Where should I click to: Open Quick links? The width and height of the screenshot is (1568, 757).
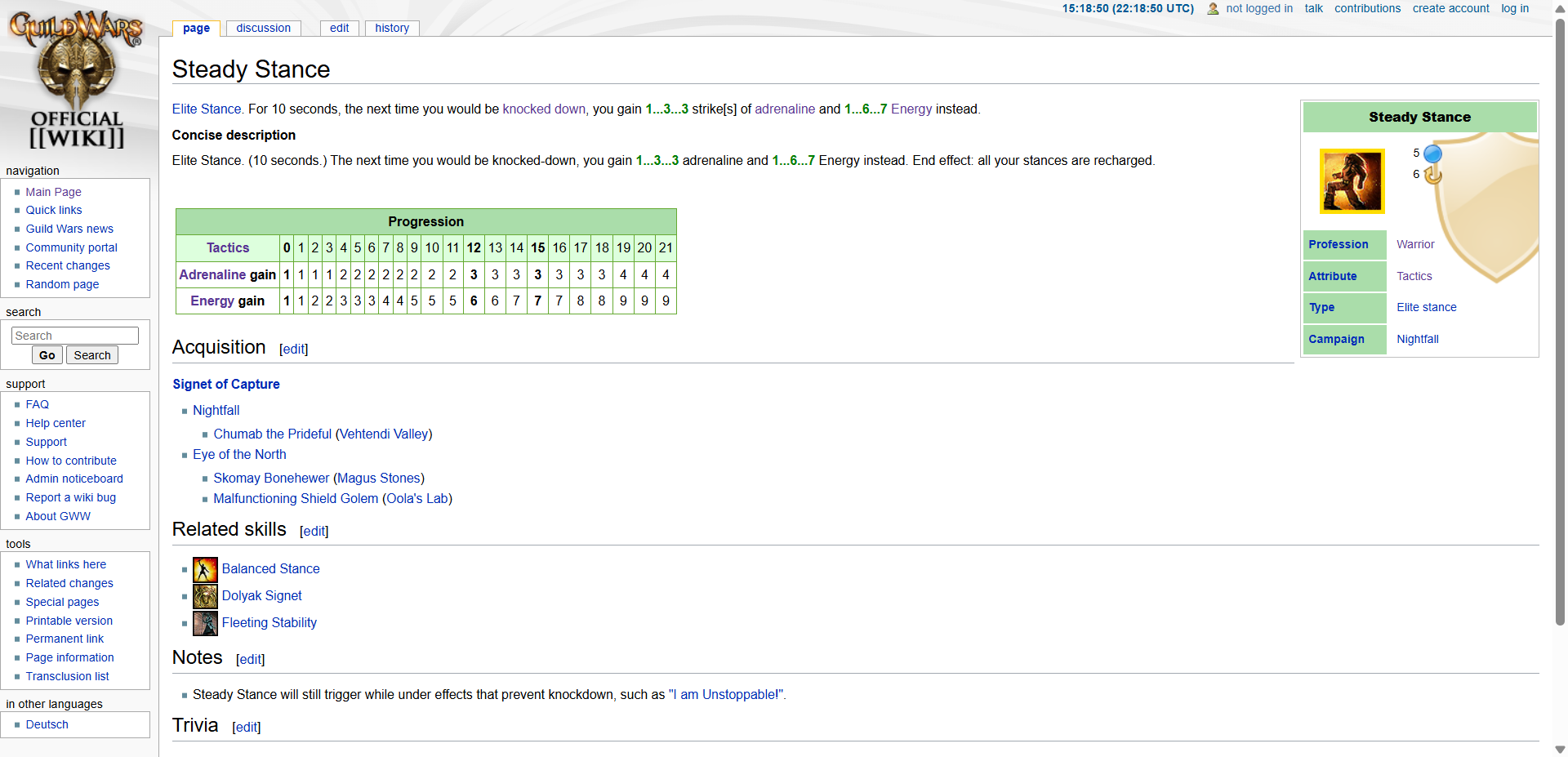coord(53,210)
